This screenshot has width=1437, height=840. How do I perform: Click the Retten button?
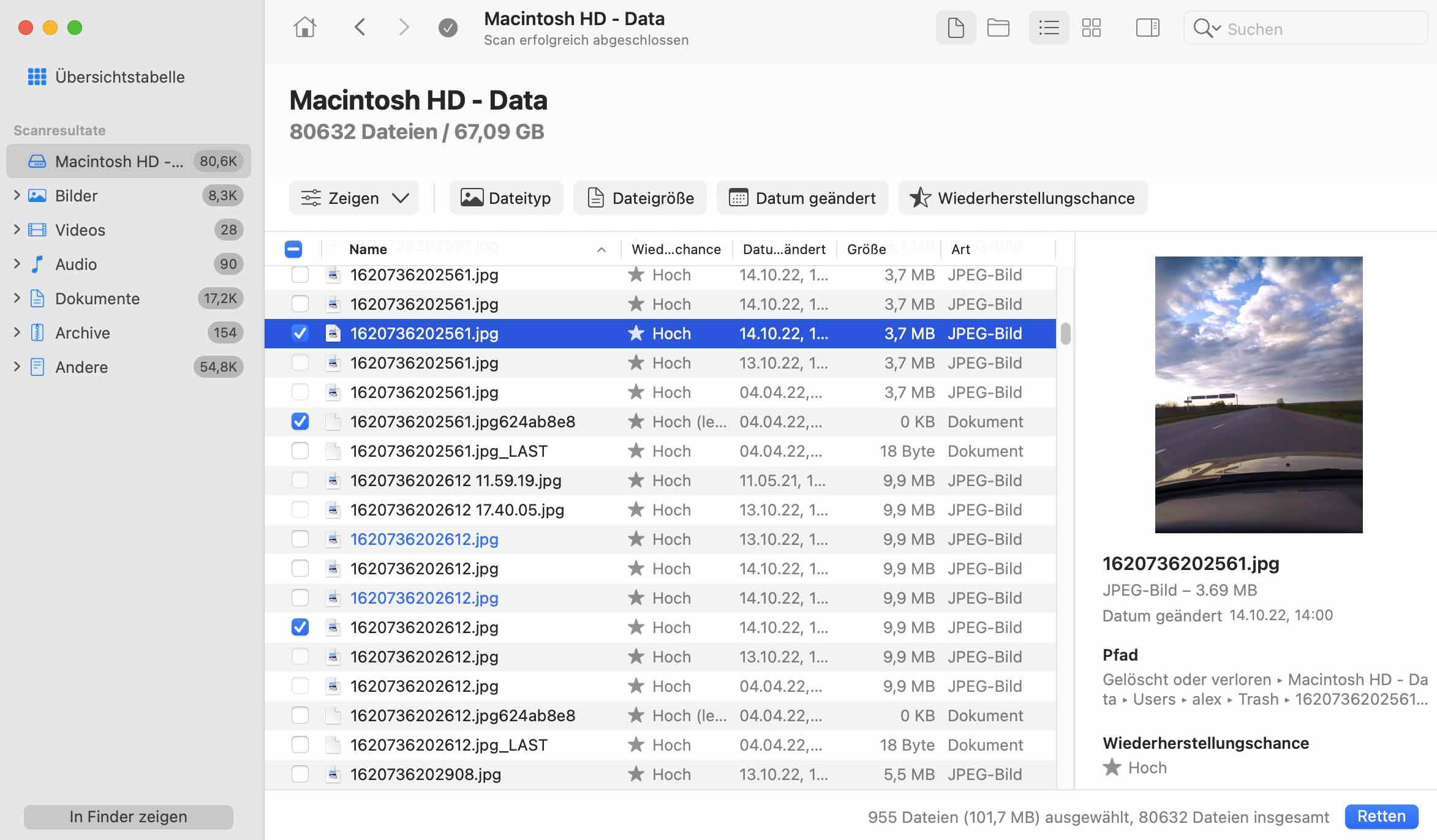click(x=1382, y=816)
